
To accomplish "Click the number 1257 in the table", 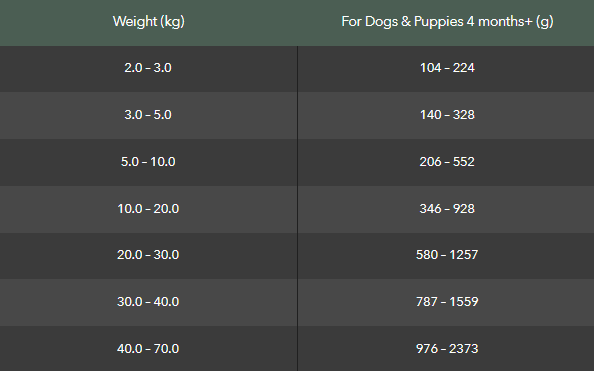I will coord(464,255).
